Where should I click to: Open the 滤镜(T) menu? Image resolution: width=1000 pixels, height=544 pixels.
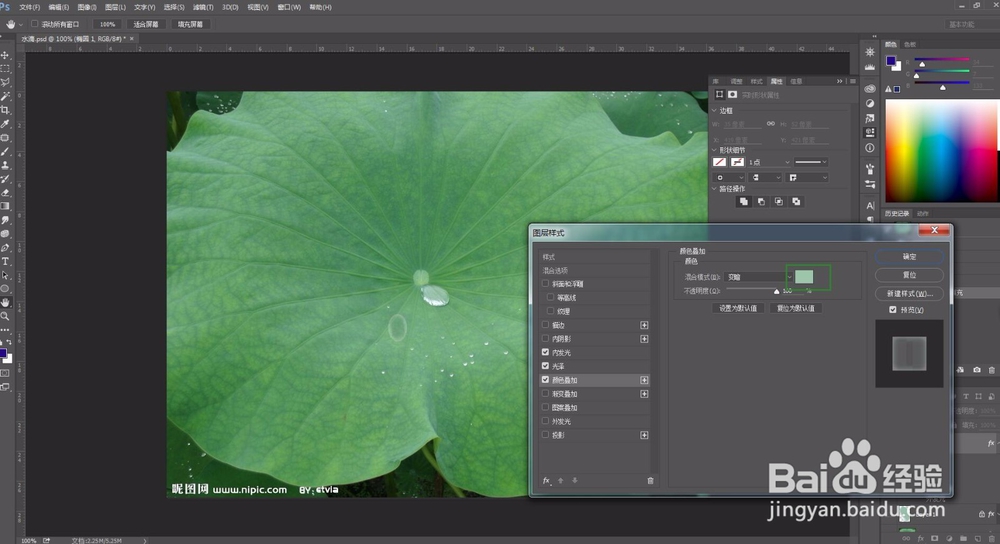coord(203,8)
